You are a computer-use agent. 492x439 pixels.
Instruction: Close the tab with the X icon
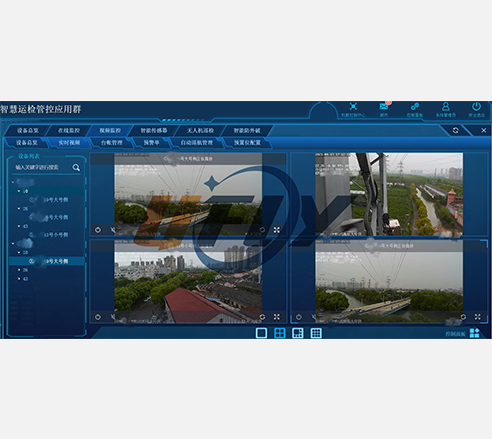pos(484,130)
